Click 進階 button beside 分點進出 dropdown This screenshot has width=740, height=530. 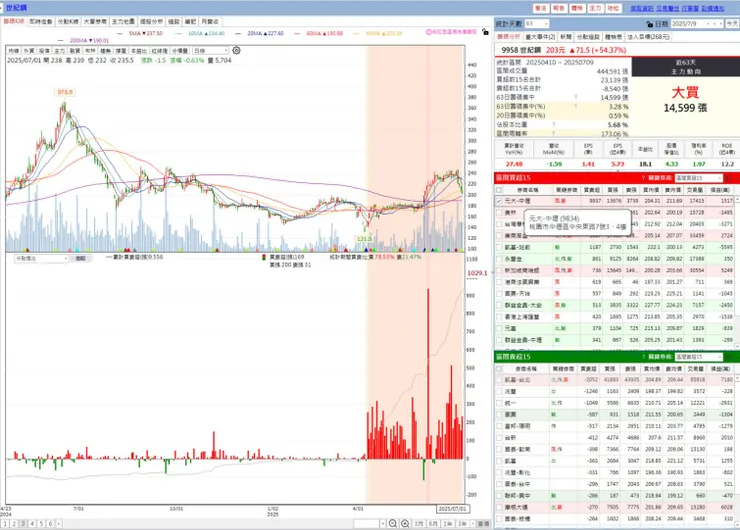point(81,259)
